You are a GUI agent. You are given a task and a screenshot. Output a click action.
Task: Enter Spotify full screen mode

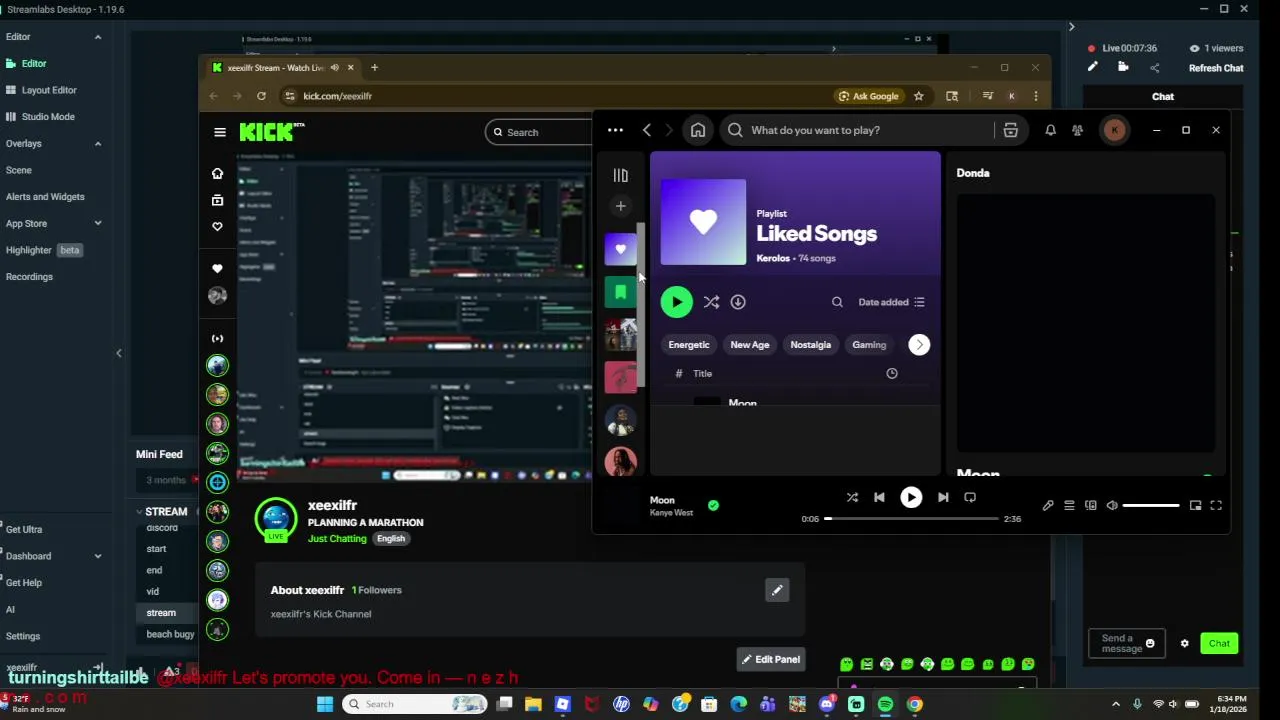[x=1216, y=506]
